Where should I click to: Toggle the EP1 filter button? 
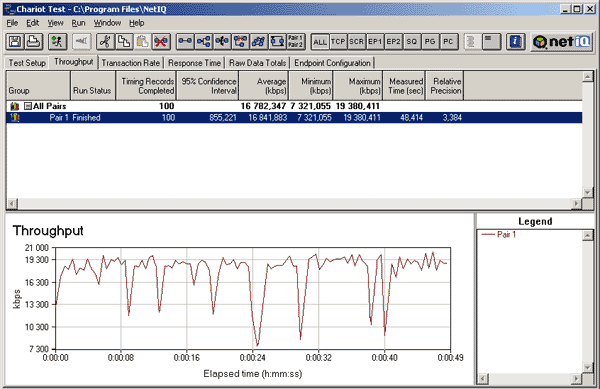tap(375, 42)
